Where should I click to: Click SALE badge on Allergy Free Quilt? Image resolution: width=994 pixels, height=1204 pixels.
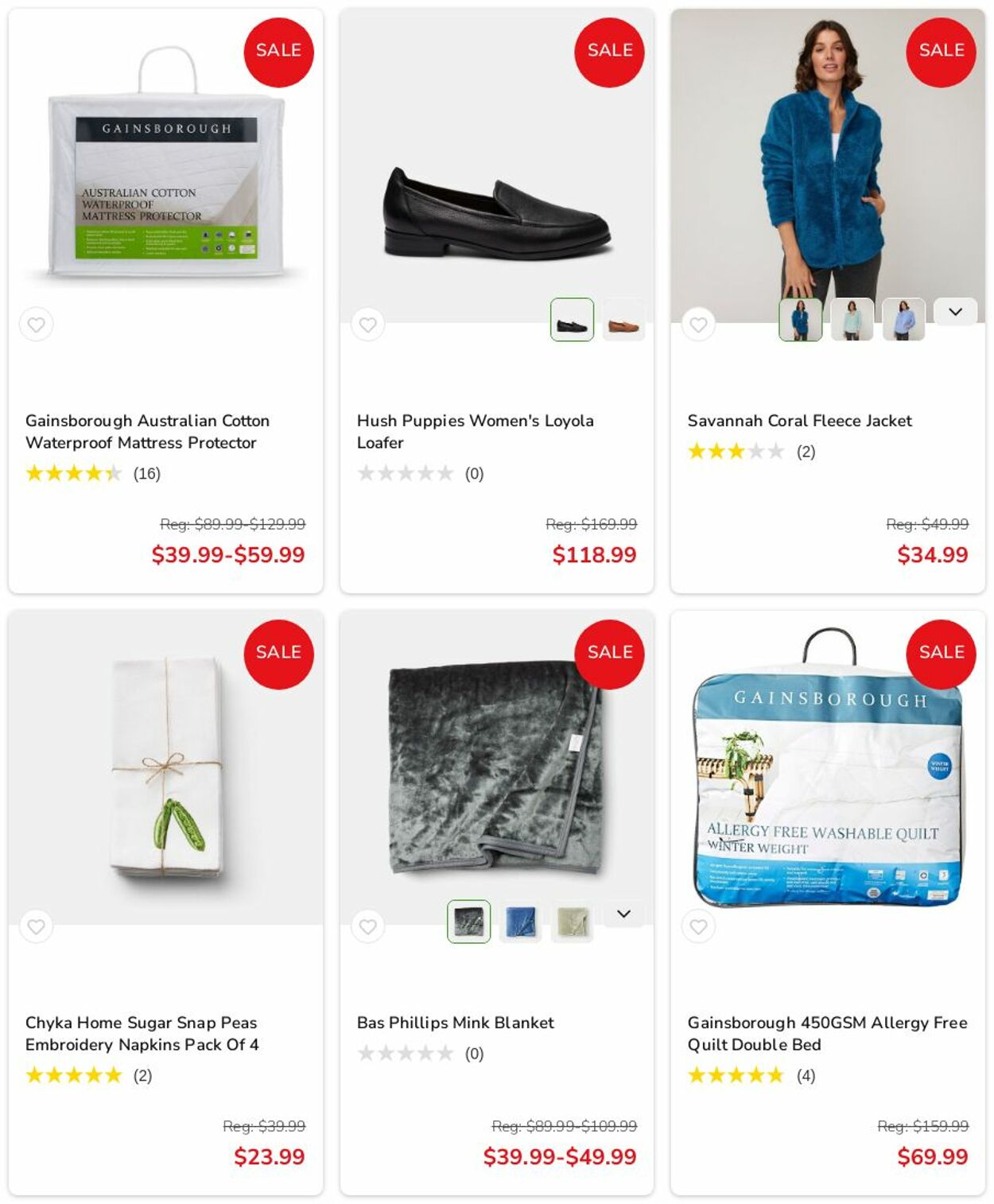tap(941, 654)
